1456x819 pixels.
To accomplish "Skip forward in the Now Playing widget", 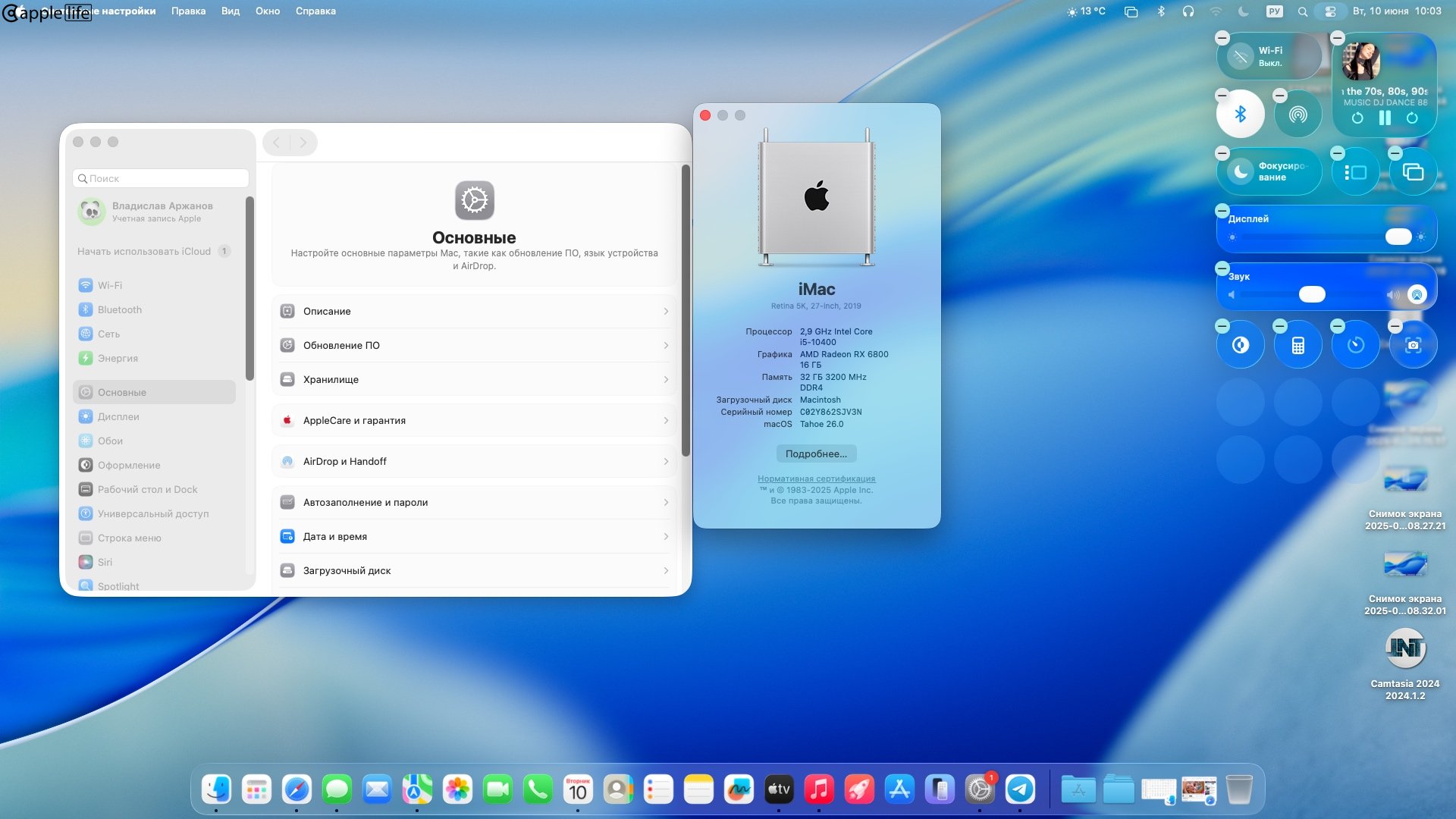I will tap(1412, 118).
